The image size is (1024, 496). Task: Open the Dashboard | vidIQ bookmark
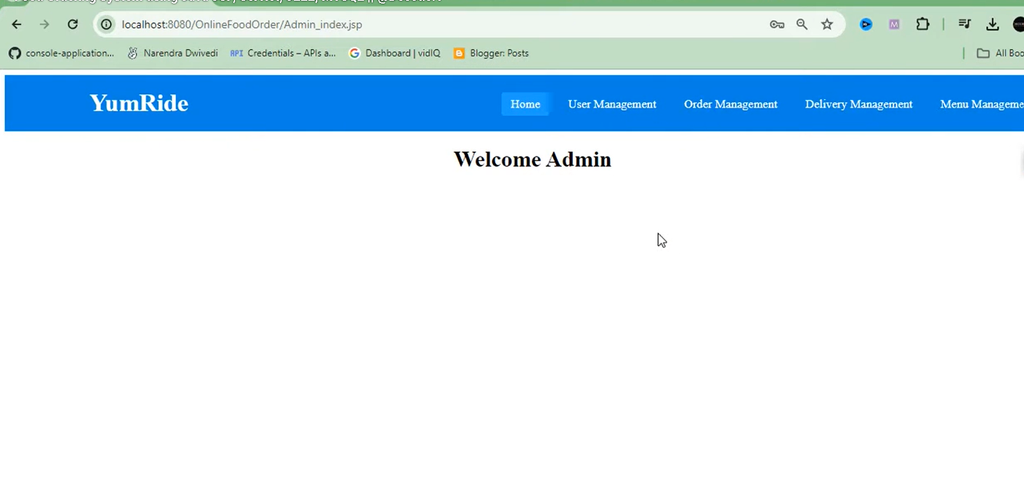pos(394,54)
